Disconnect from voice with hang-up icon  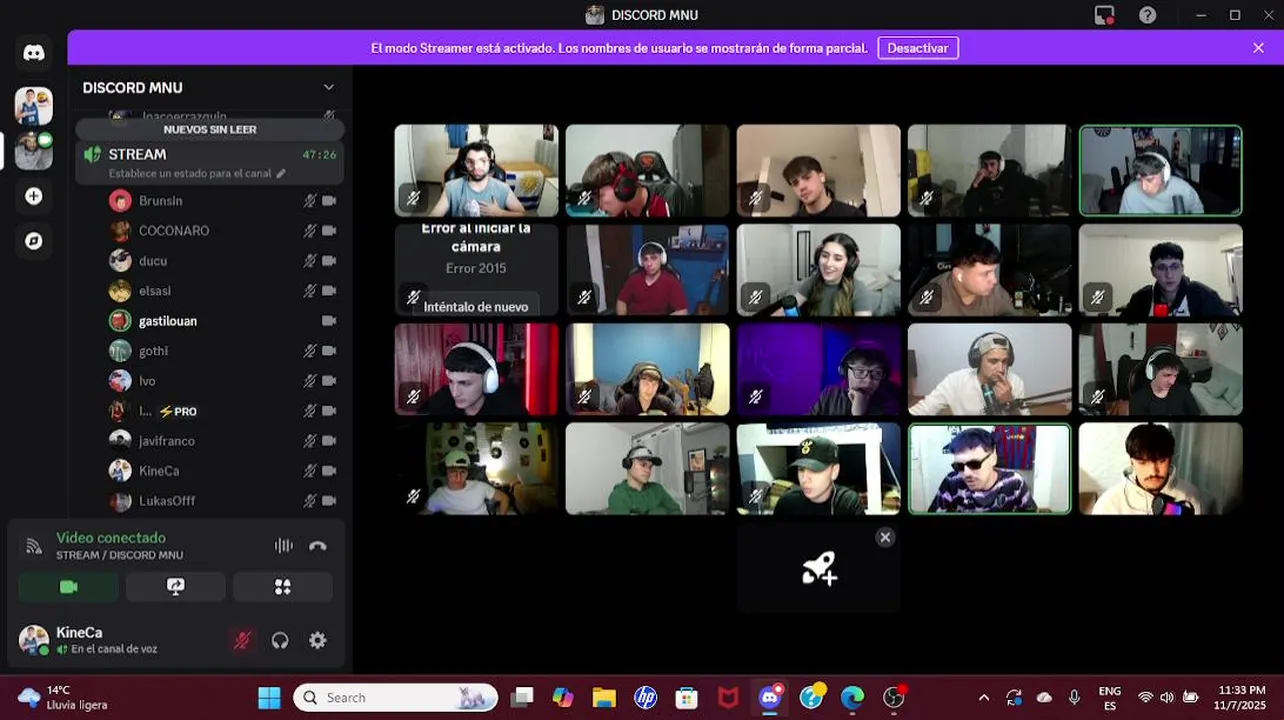pos(318,546)
